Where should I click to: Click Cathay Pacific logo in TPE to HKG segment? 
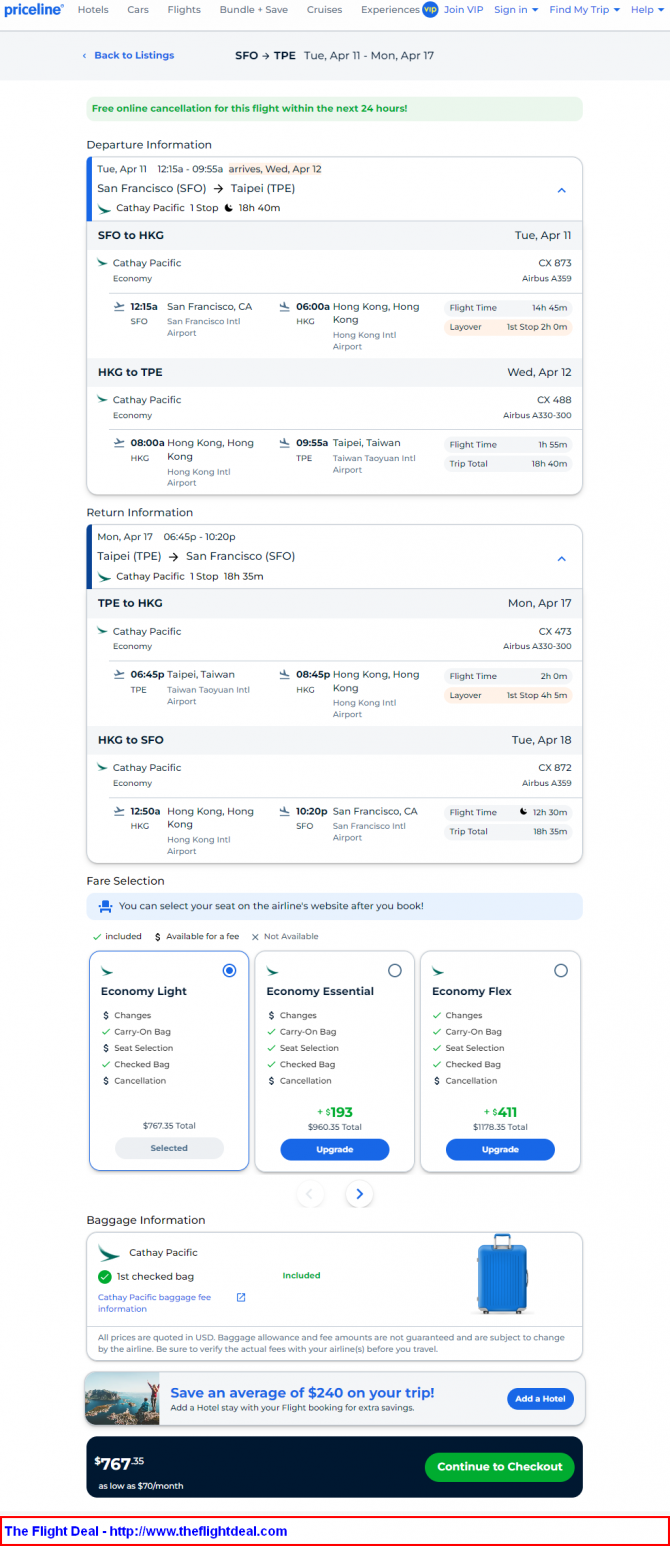(x=102, y=631)
